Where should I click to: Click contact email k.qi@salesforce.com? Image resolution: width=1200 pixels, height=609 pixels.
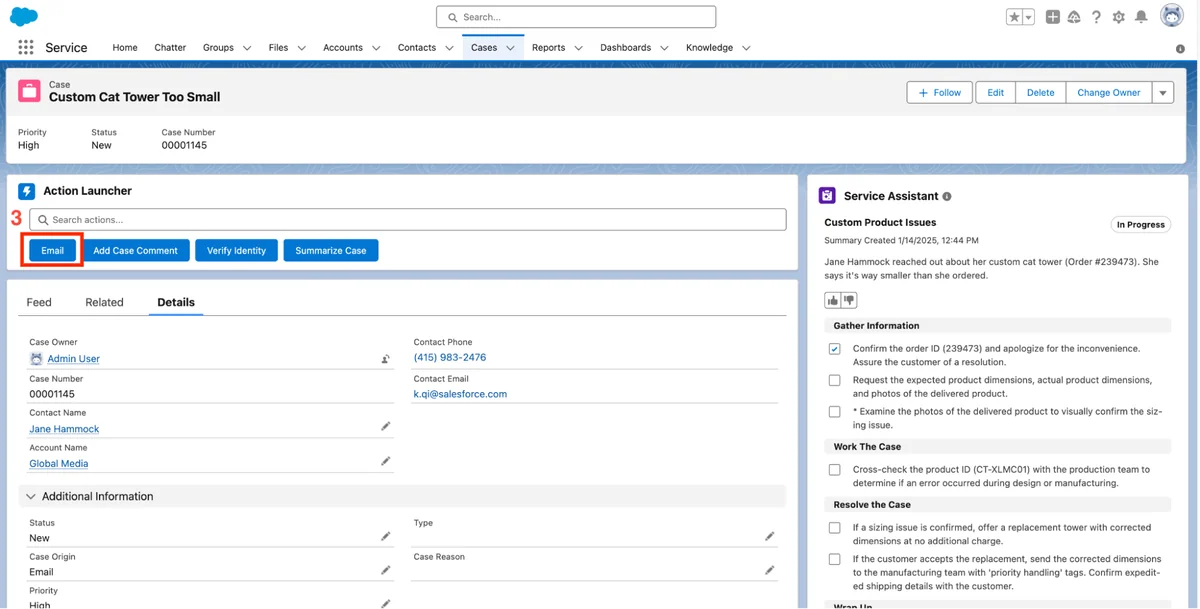pos(460,394)
